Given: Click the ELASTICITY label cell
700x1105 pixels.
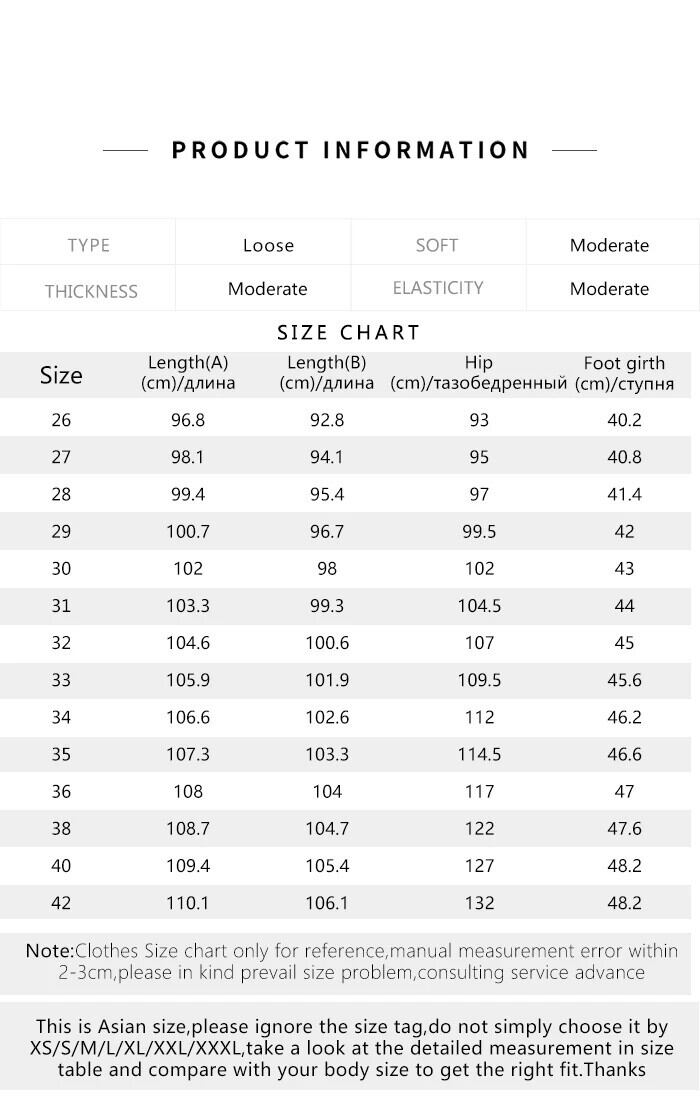Looking at the screenshot, I should (437, 288).
